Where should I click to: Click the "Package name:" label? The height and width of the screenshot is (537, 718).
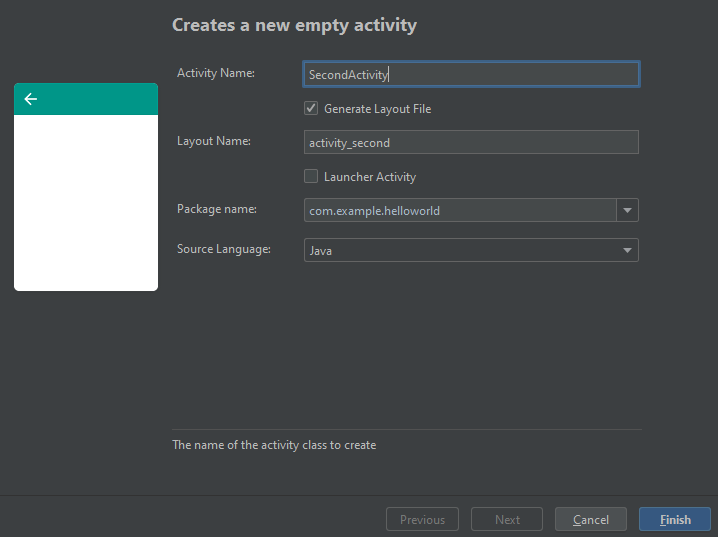(217, 209)
